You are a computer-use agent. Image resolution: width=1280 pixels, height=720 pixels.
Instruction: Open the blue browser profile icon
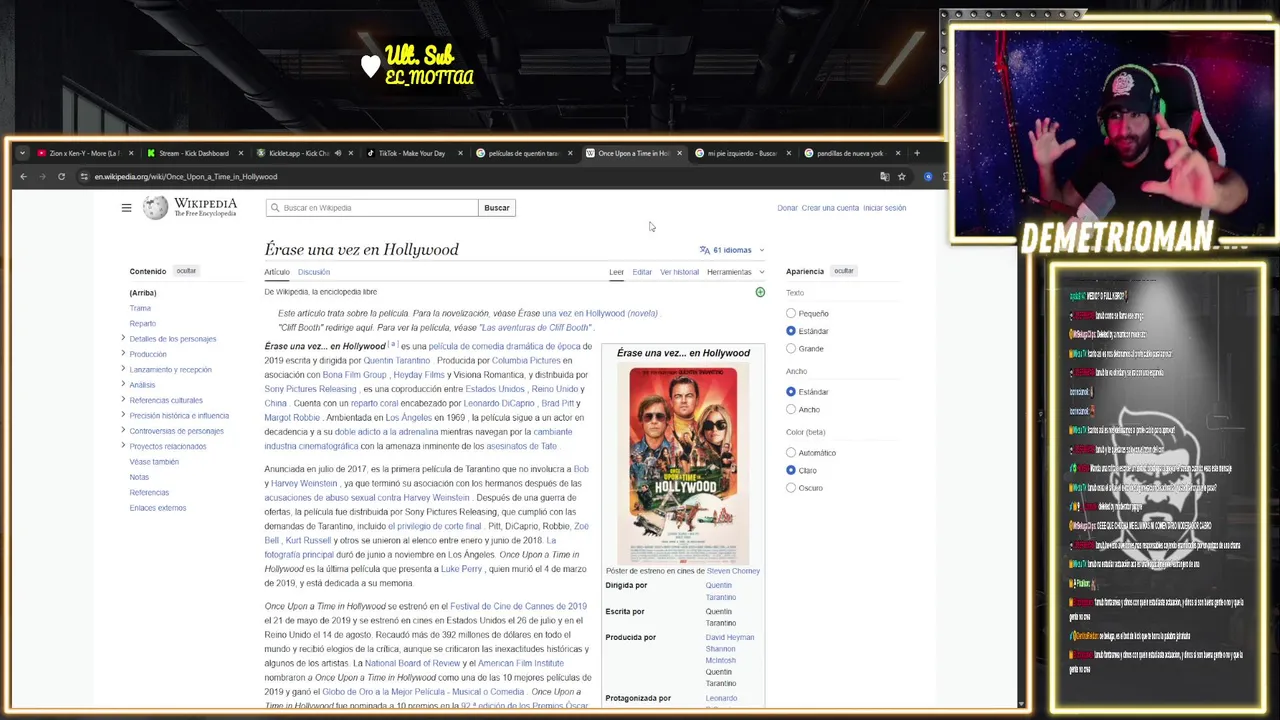(928, 177)
